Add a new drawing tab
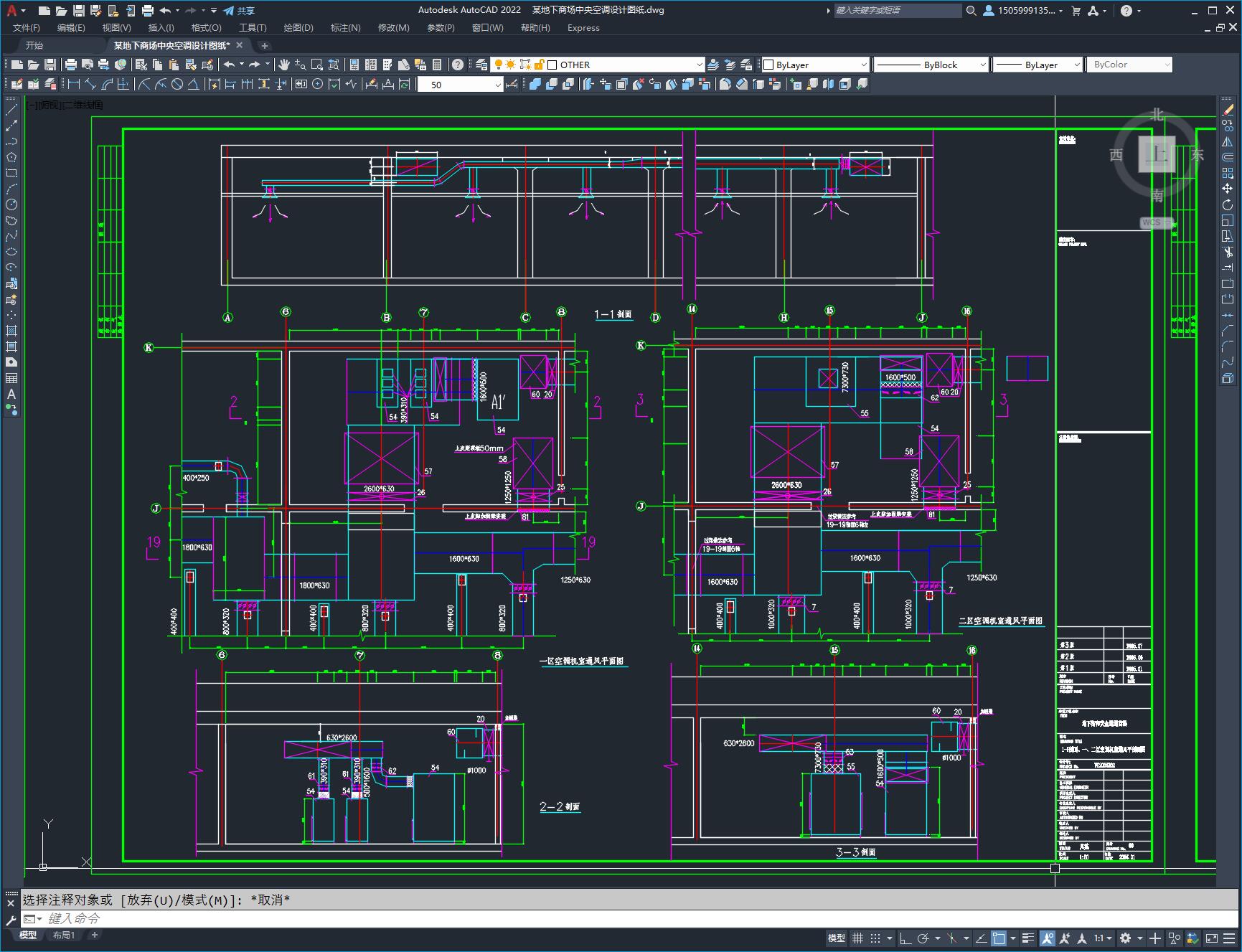Screen dimensions: 1242x952 pyautogui.click(x=264, y=45)
